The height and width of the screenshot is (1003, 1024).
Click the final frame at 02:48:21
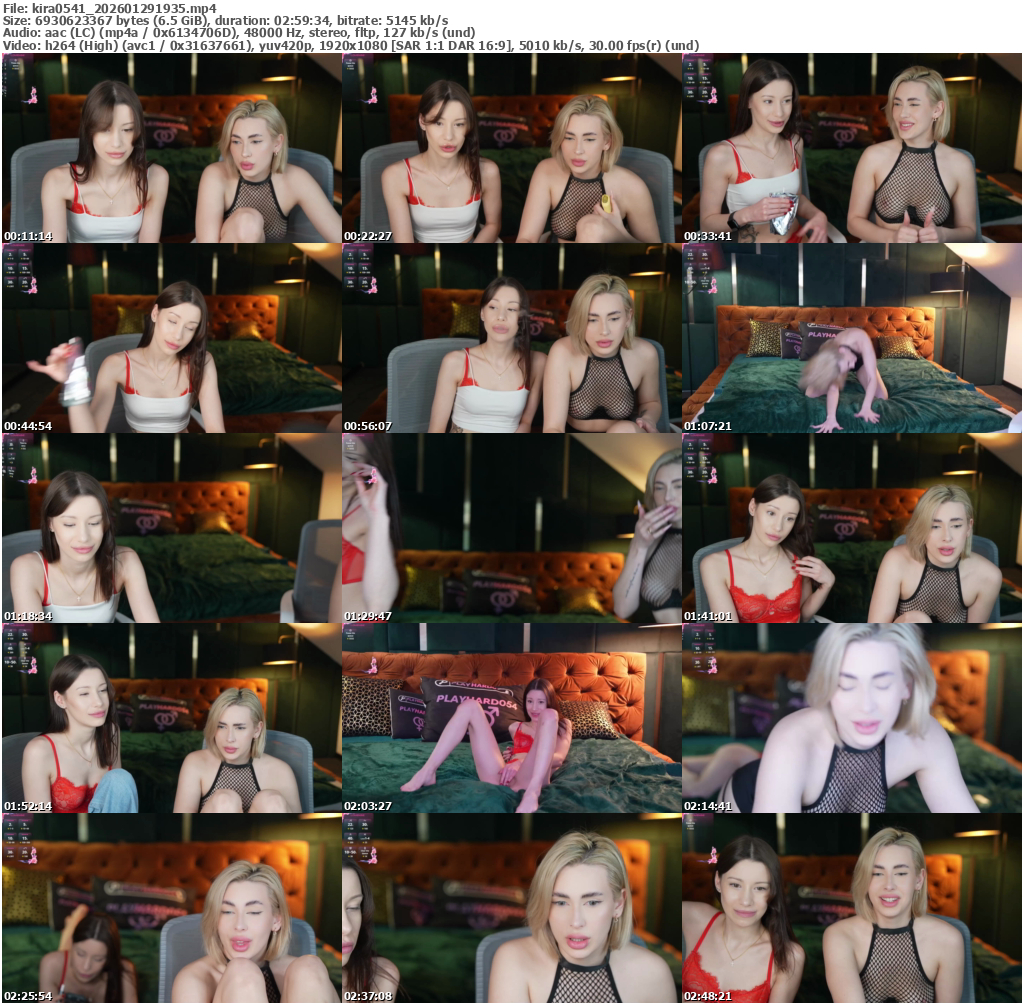(851, 908)
